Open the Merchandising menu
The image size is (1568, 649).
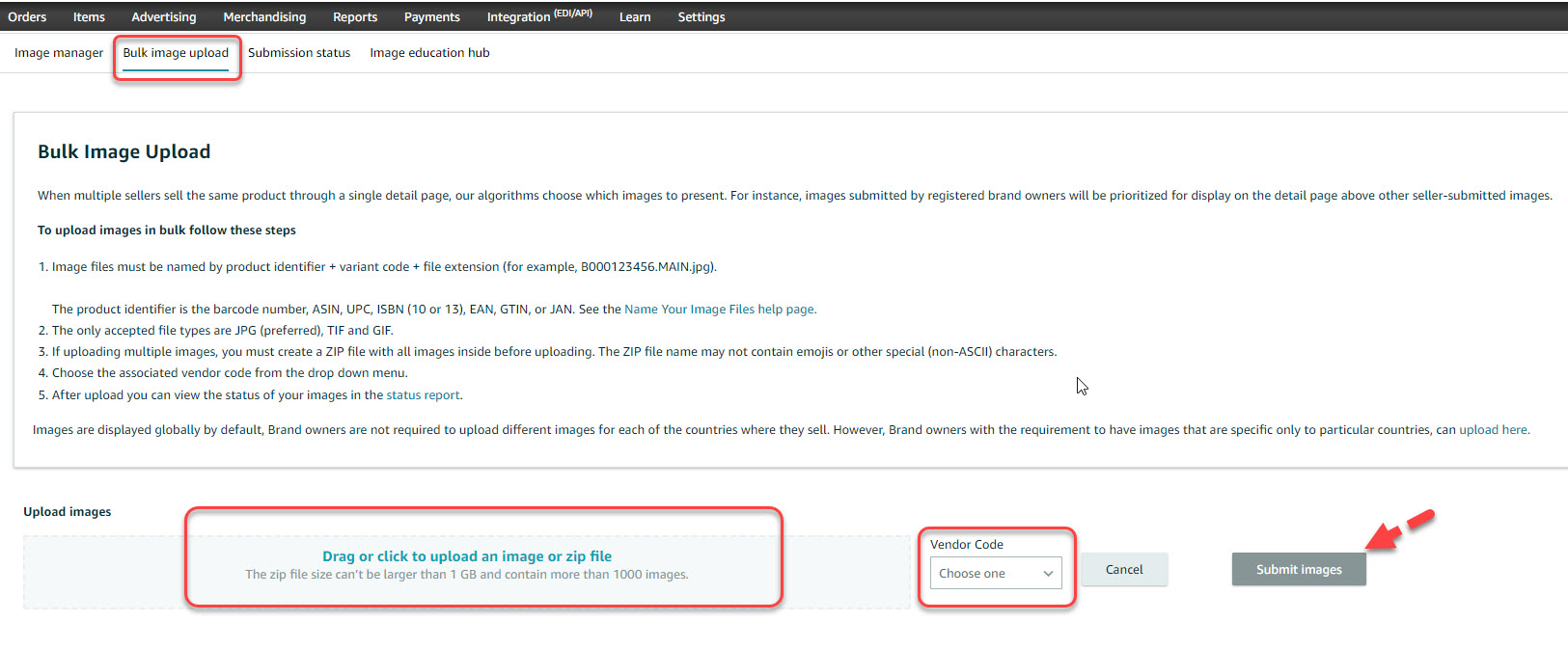pos(264,16)
